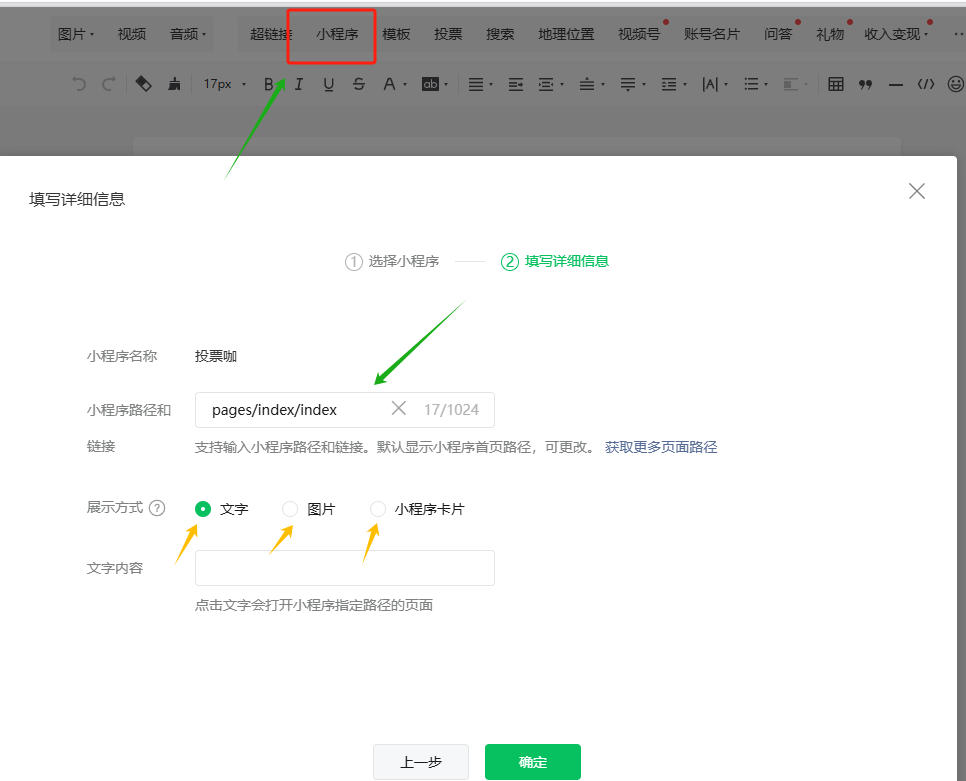Click the 礼物 menu item
This screenshot has width=966, height=781.
[830, 34]
